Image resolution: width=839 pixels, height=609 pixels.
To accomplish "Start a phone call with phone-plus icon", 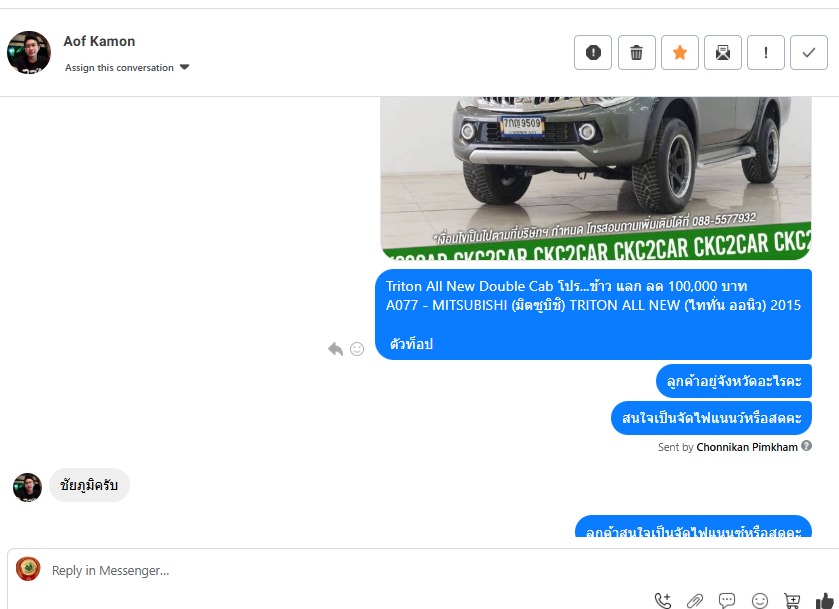I will click(662, 600).
